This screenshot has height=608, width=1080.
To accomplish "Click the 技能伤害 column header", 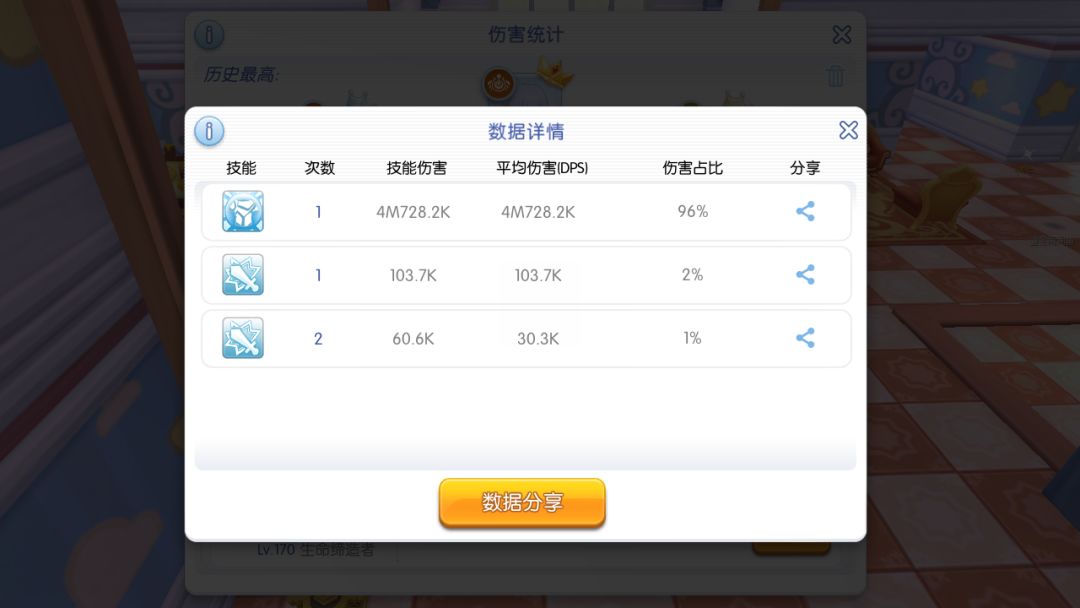I will 417,168.
